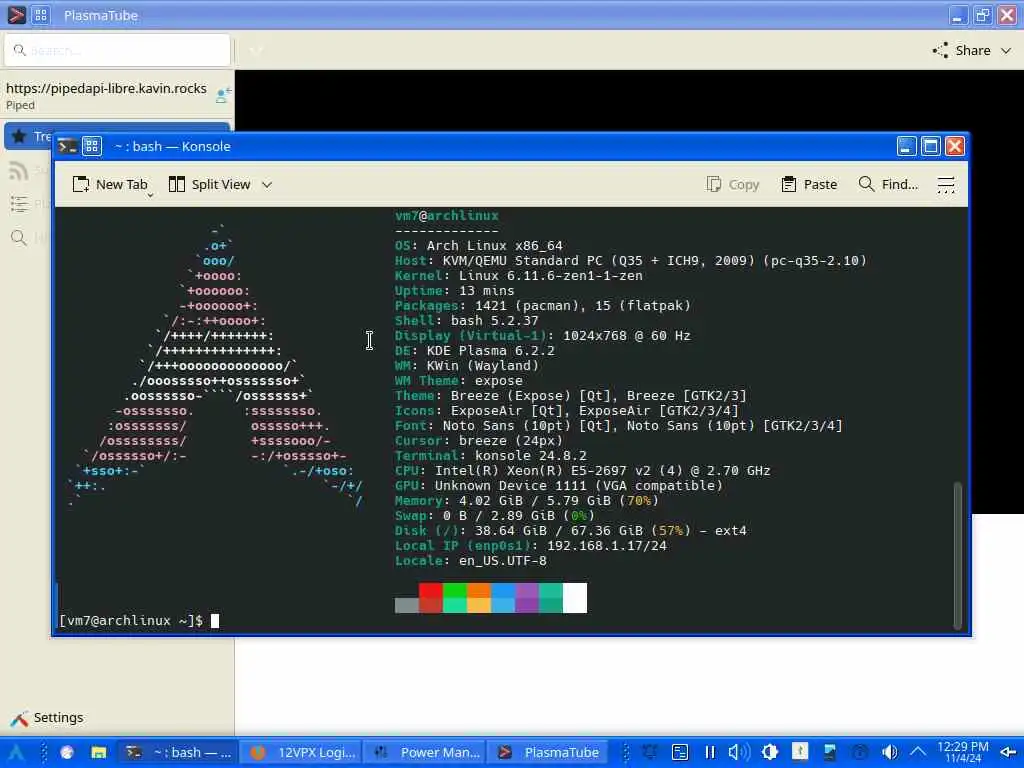This screenshot has height=768, width=1024.
Task: Click the terminal prompt line in Konsole
Action: pyautogui.click(x=138, y=620)
